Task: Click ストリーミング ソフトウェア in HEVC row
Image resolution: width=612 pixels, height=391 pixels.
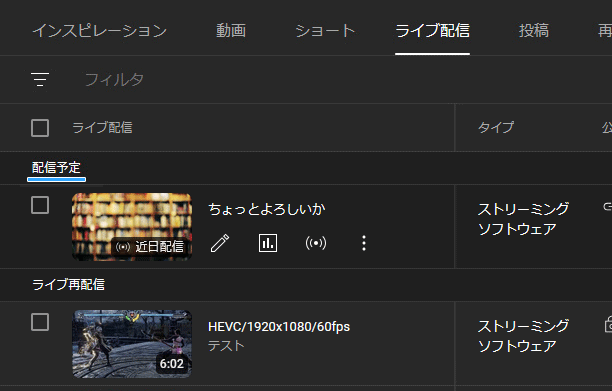Action: pyautogui.click(x=523, y=336)
